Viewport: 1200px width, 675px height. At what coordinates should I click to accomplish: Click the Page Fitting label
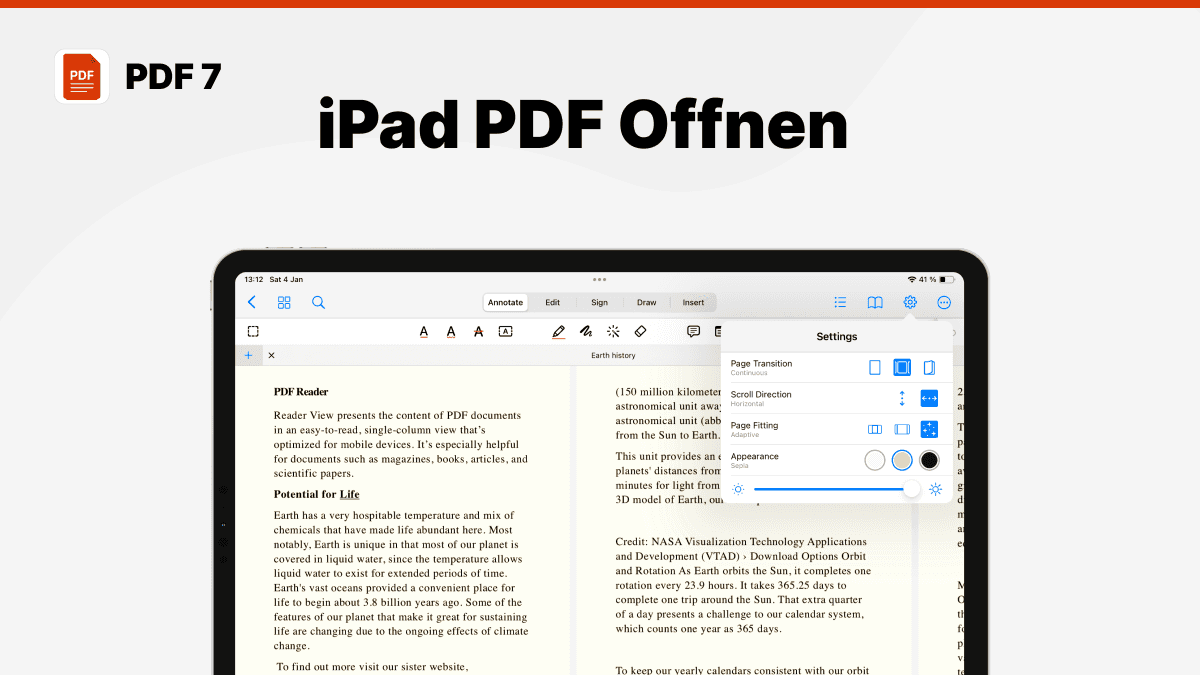(x=754, y=426)
